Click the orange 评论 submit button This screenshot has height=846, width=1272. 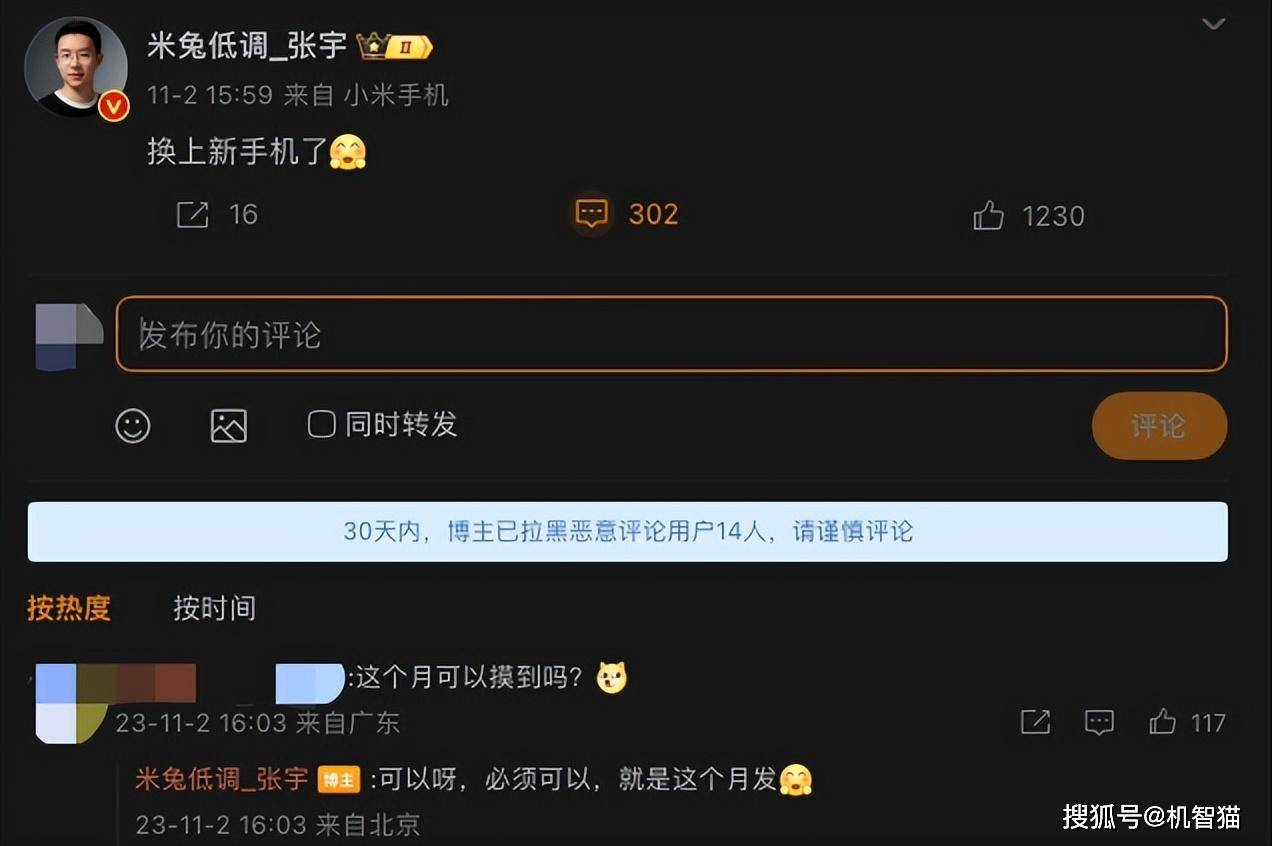pos(1159,426)
